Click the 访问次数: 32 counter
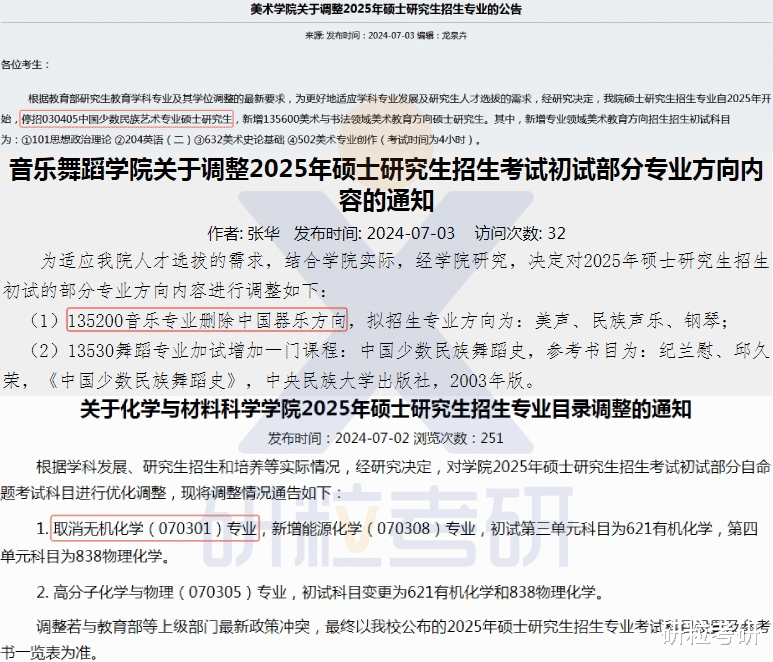Screen dimensions: 773x662 tap(520, 234)
